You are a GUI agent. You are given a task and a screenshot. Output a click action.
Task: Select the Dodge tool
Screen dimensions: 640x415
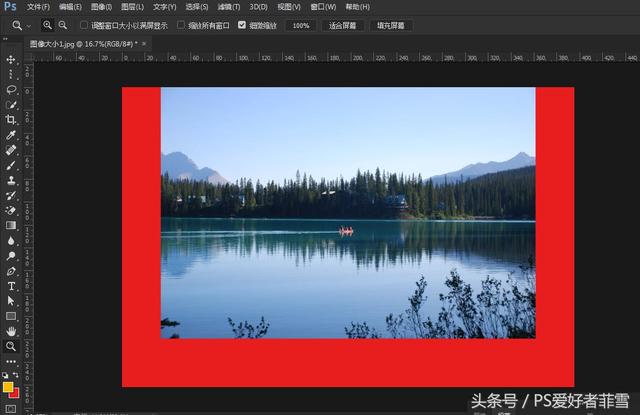[x=11, y=256]
